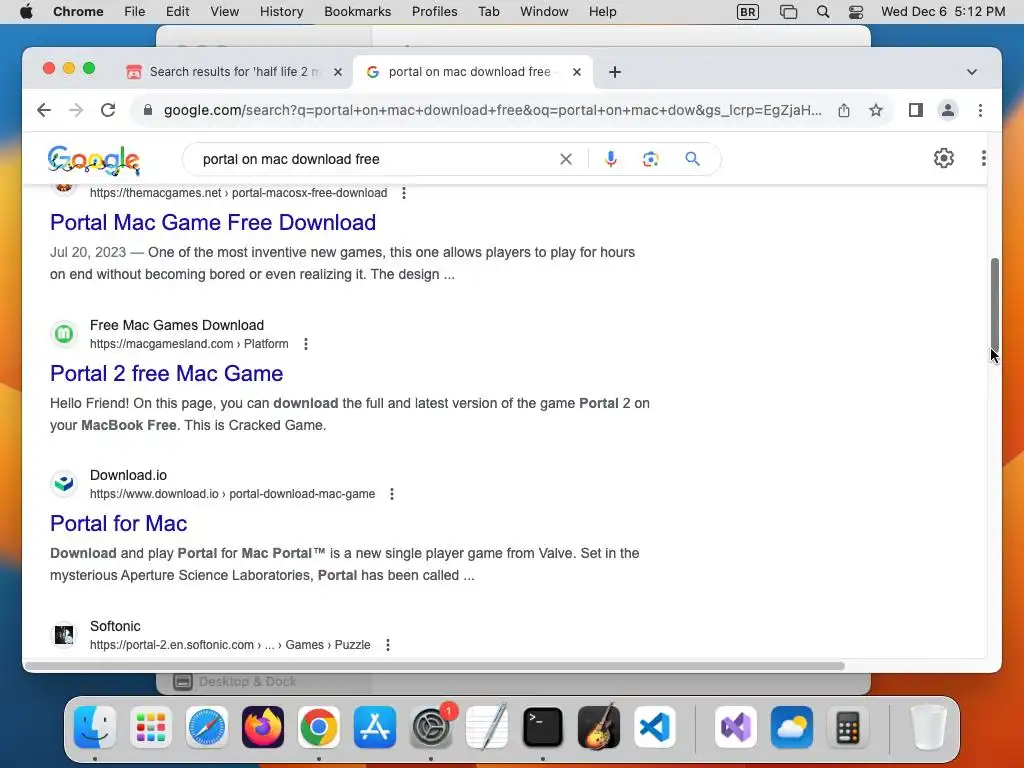1024x768 pixels.
Task: Switch to the 'half life 2' search results tab
Action: pyautogui.click(x=234, y=72)
